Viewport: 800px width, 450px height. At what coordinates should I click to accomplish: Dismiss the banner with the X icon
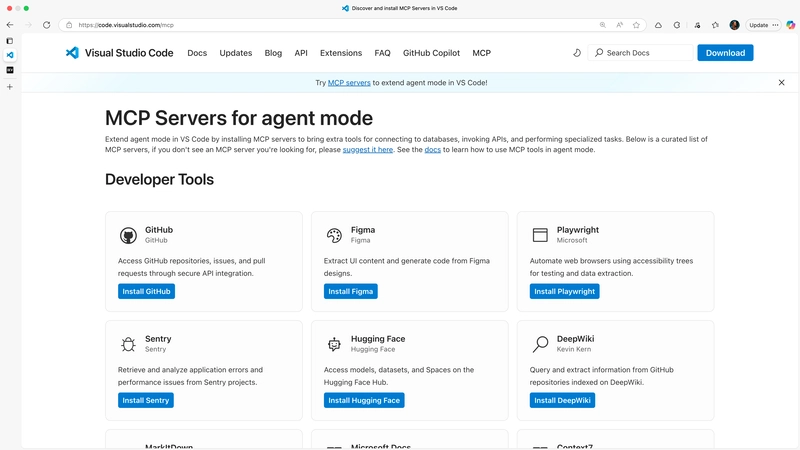[781, 83]
